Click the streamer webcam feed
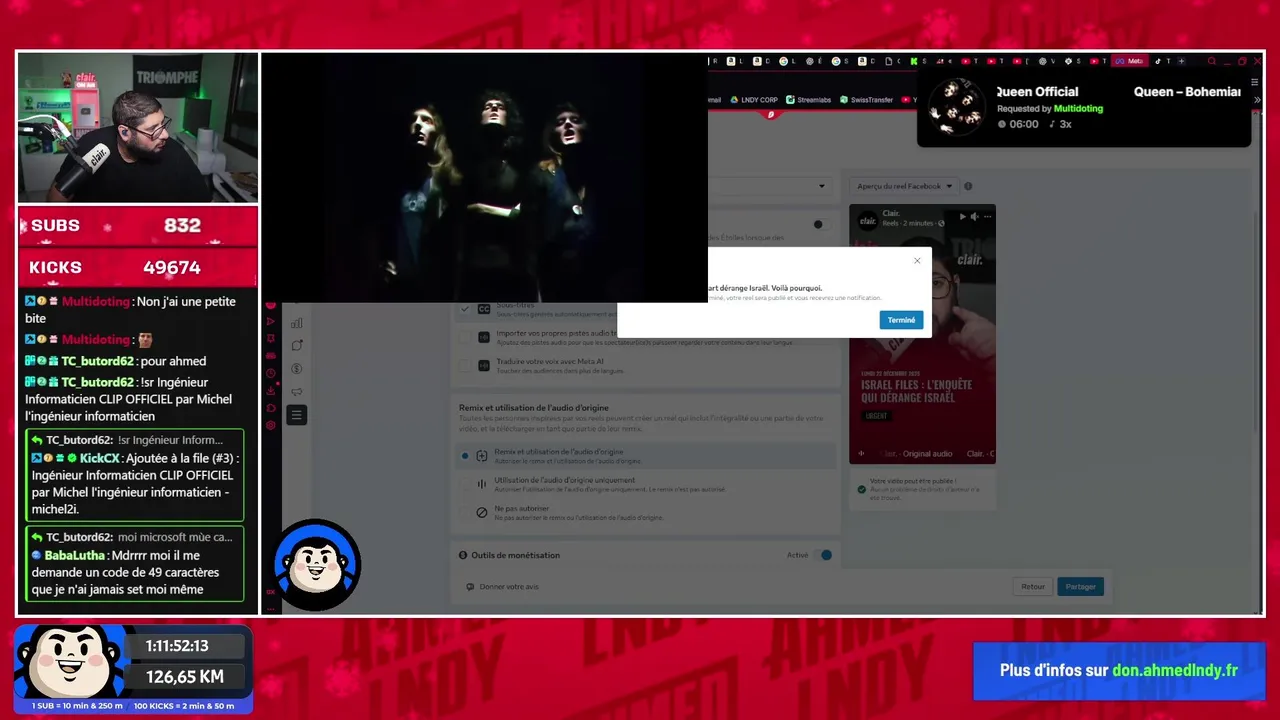The width and height of the screenshot is (1280, 720). click(137, 128)
